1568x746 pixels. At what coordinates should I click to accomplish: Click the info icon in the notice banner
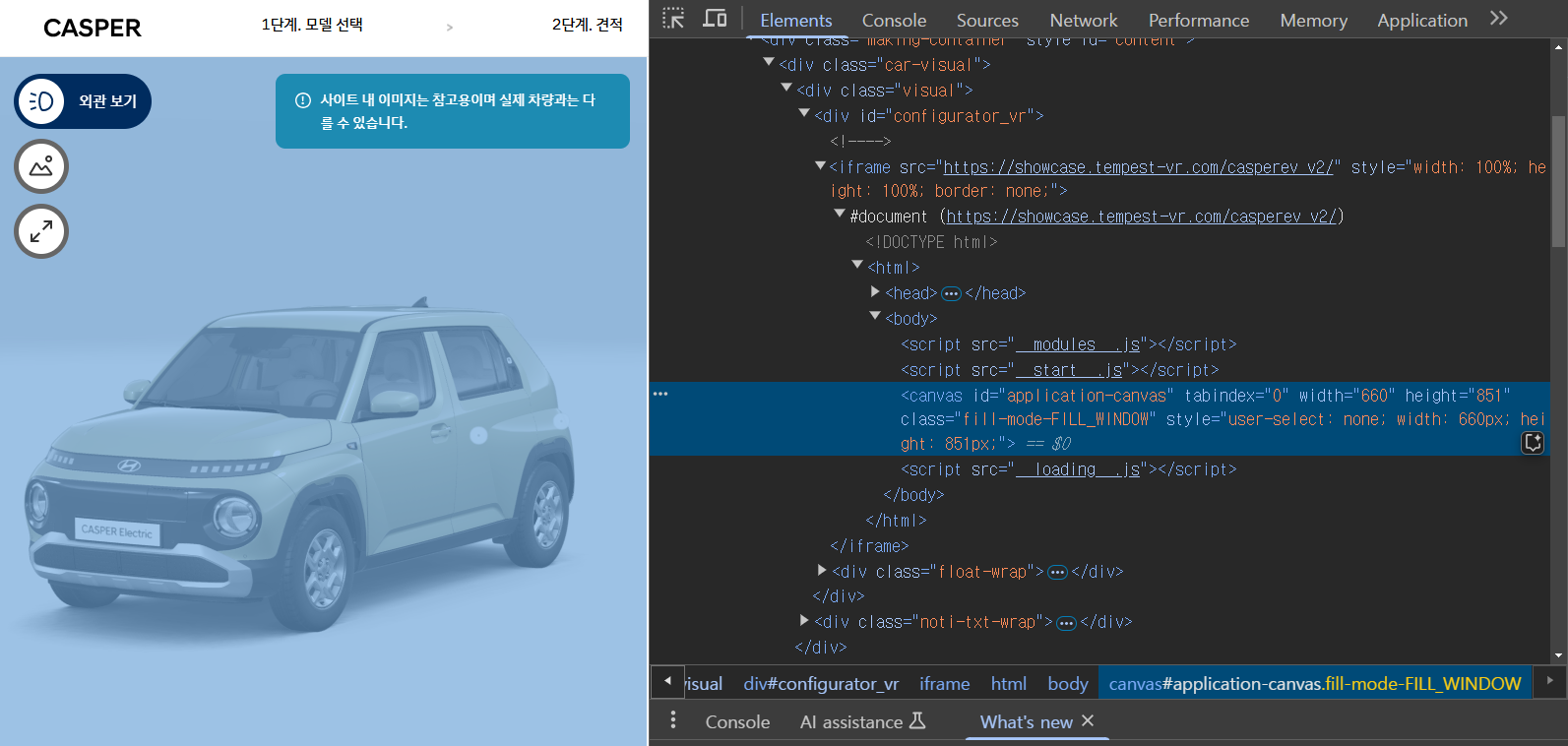(x=303, y=100)
